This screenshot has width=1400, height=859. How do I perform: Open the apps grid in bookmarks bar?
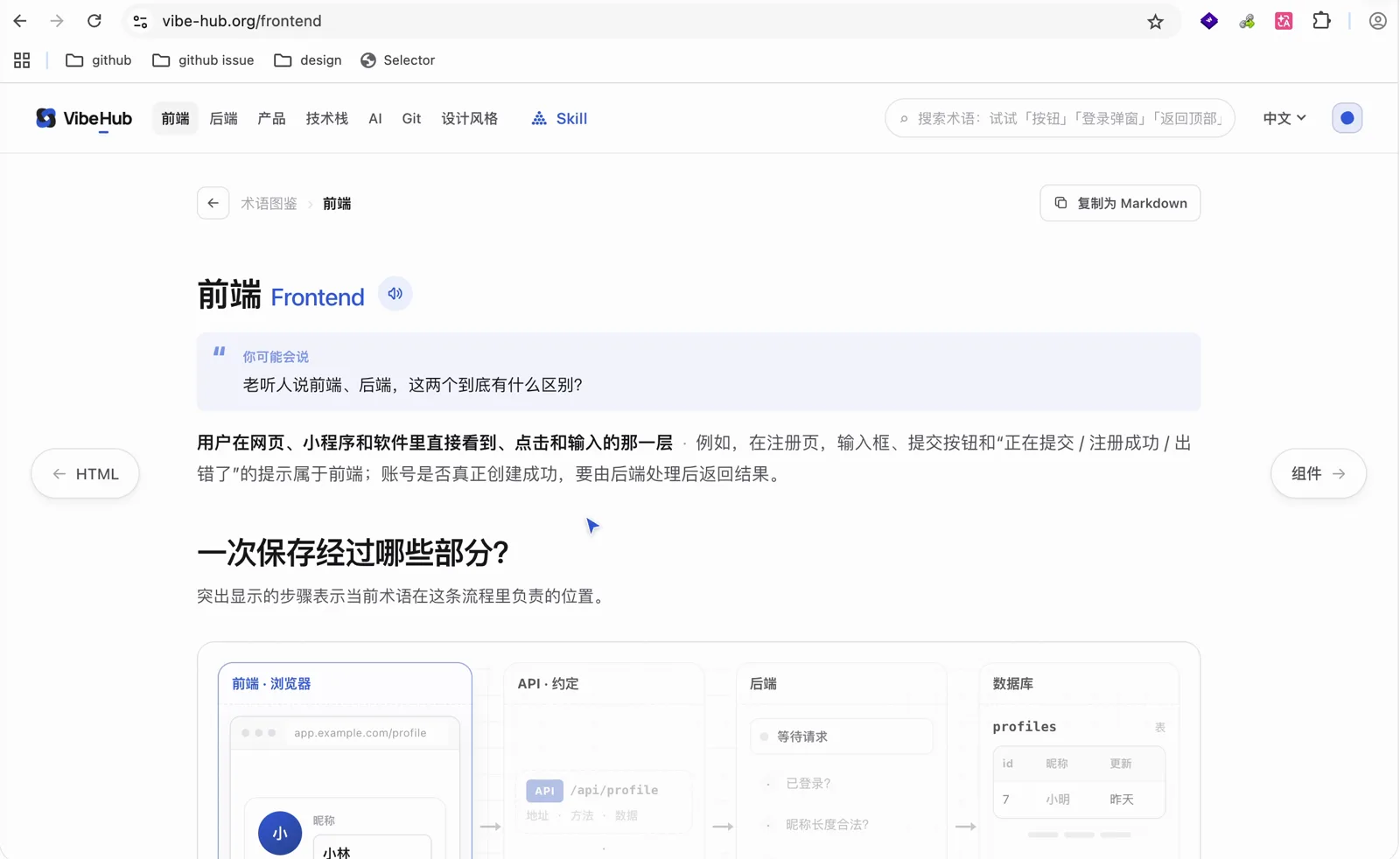pyautogui.click(x=22, y=60)
